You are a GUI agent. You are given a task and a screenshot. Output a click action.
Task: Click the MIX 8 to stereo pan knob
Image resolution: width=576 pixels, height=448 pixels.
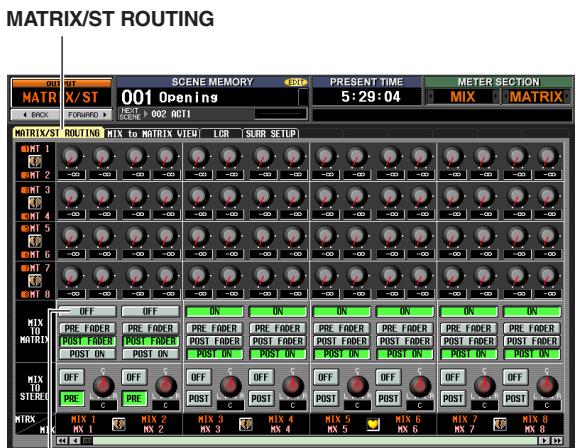(x=547, y=385)
